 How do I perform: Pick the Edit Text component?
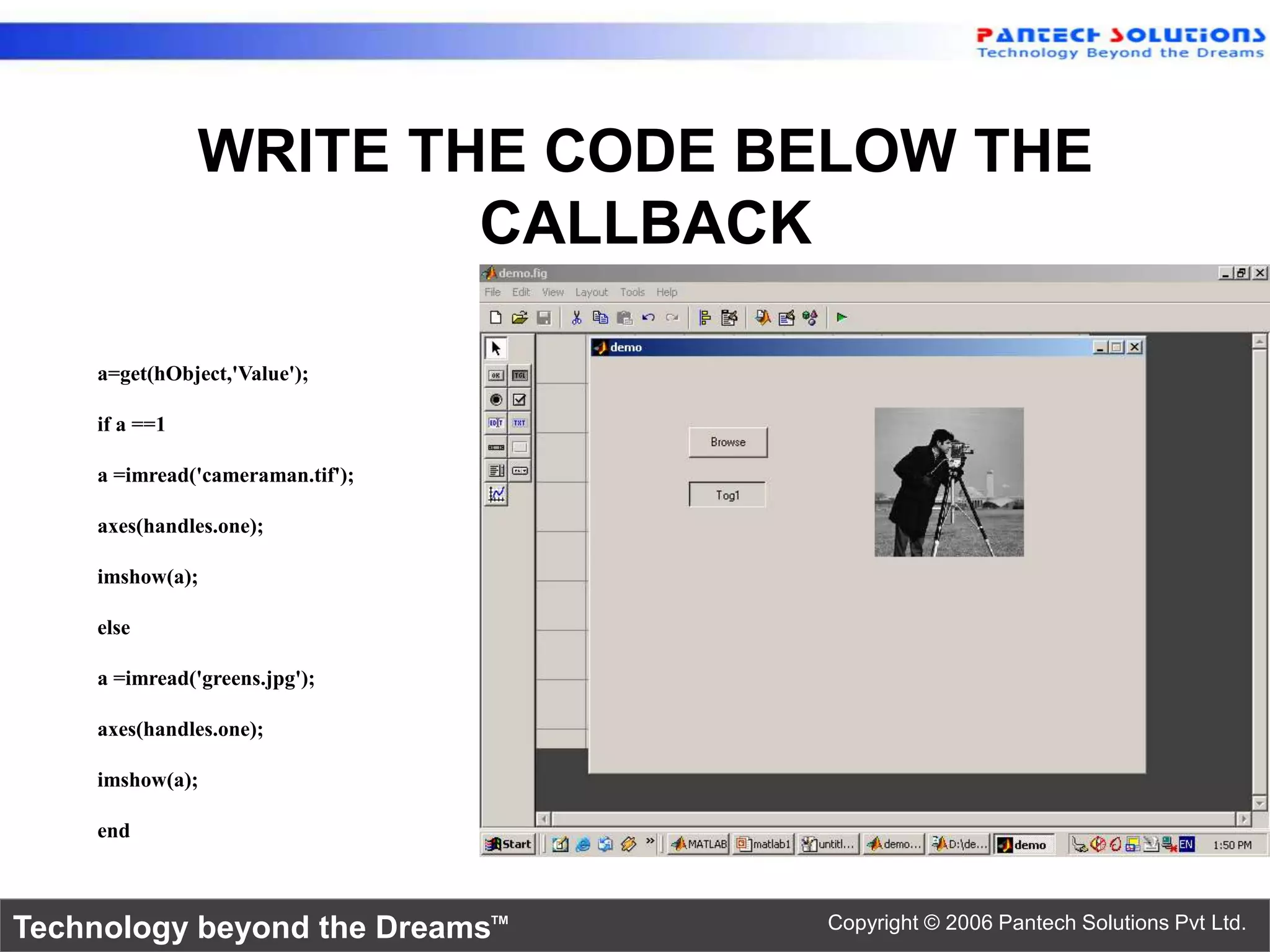(x=495, y=423)
